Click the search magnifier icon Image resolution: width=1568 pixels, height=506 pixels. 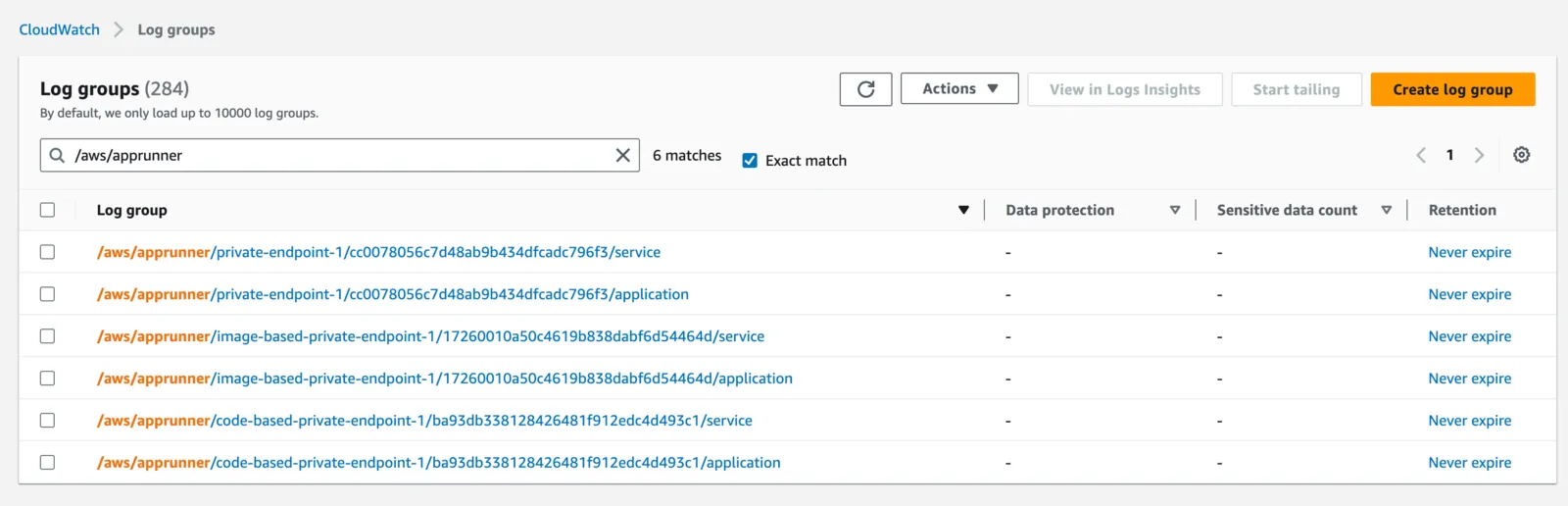58,155
